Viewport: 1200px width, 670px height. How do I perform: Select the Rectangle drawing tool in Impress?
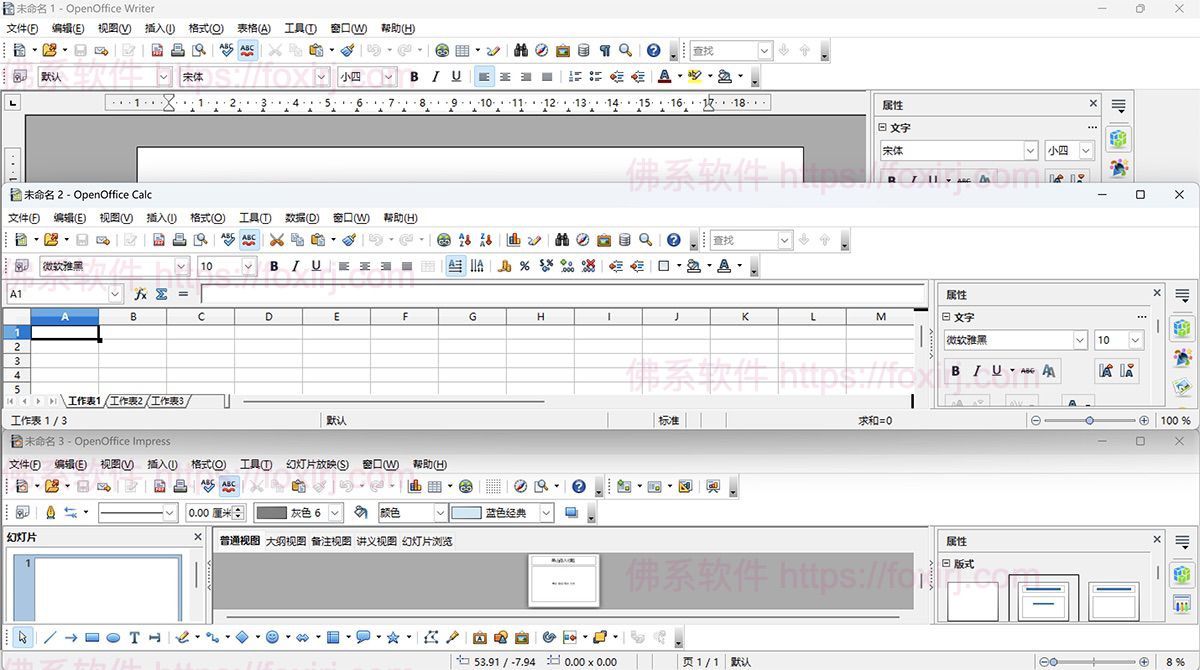(x=91, y=637)
